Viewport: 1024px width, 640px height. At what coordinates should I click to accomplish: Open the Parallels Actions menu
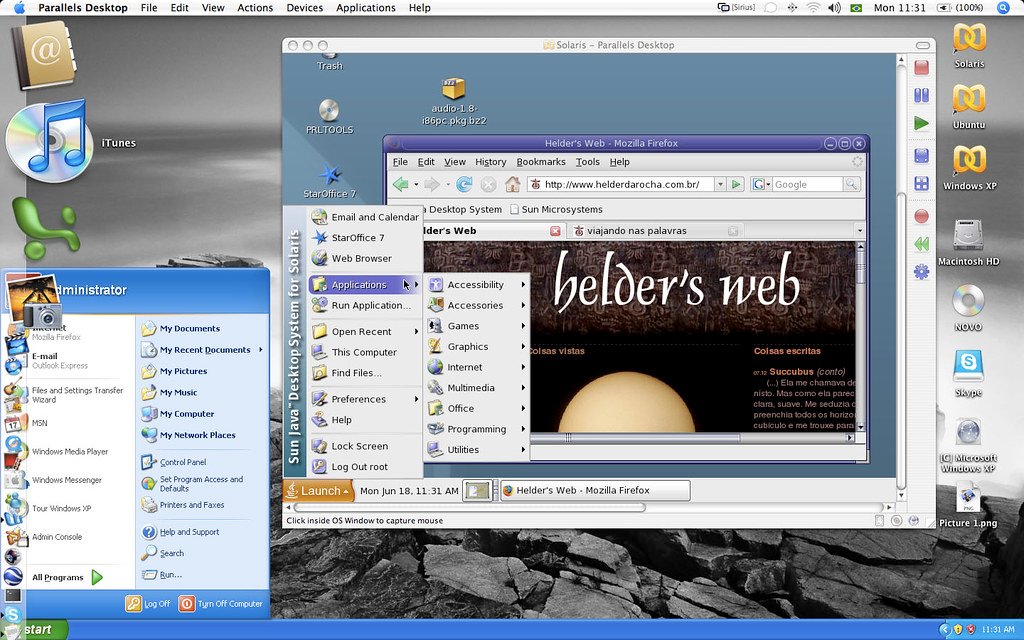(255, 8)
